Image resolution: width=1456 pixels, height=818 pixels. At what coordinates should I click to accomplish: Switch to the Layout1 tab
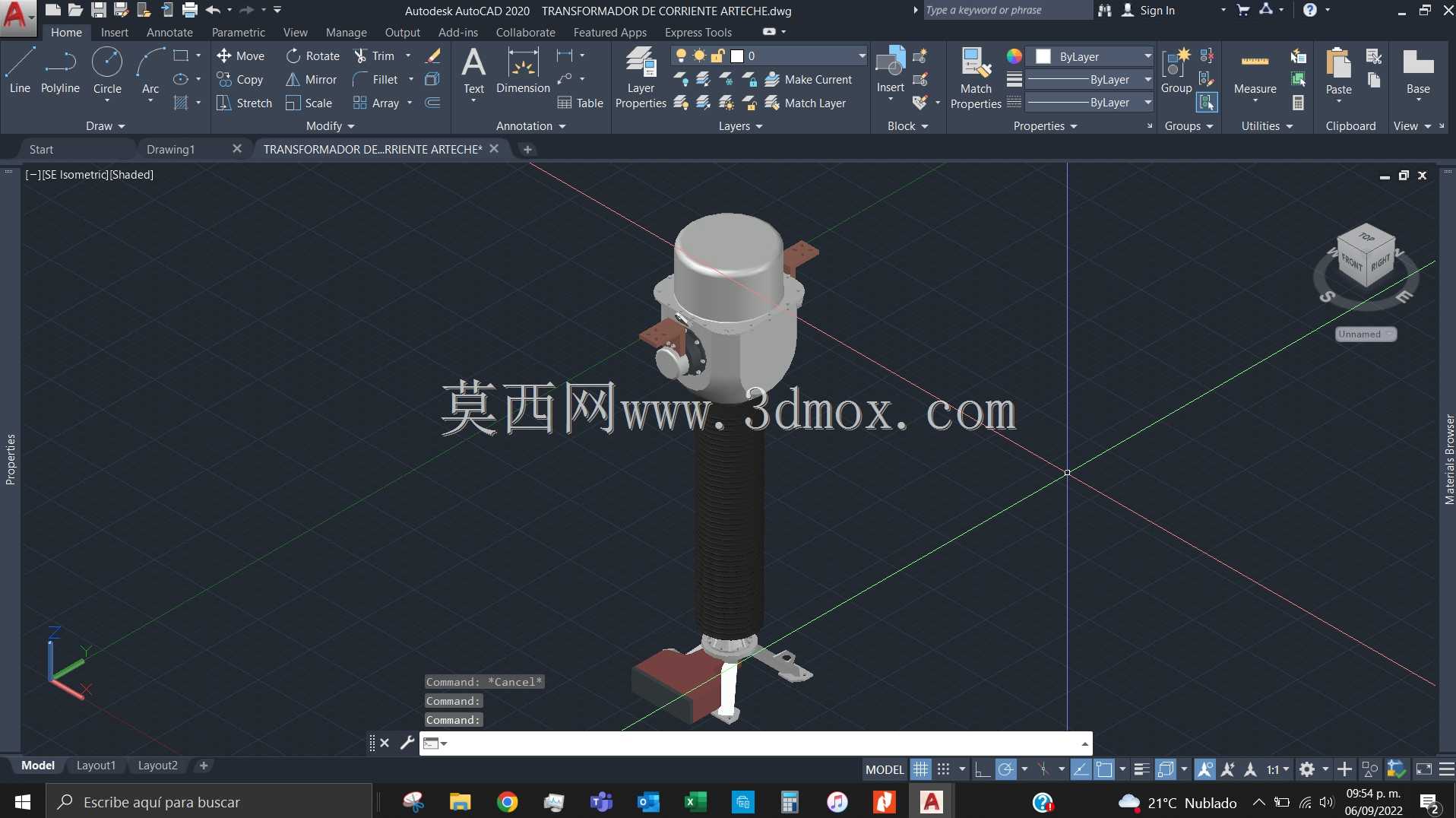[96, 766]
